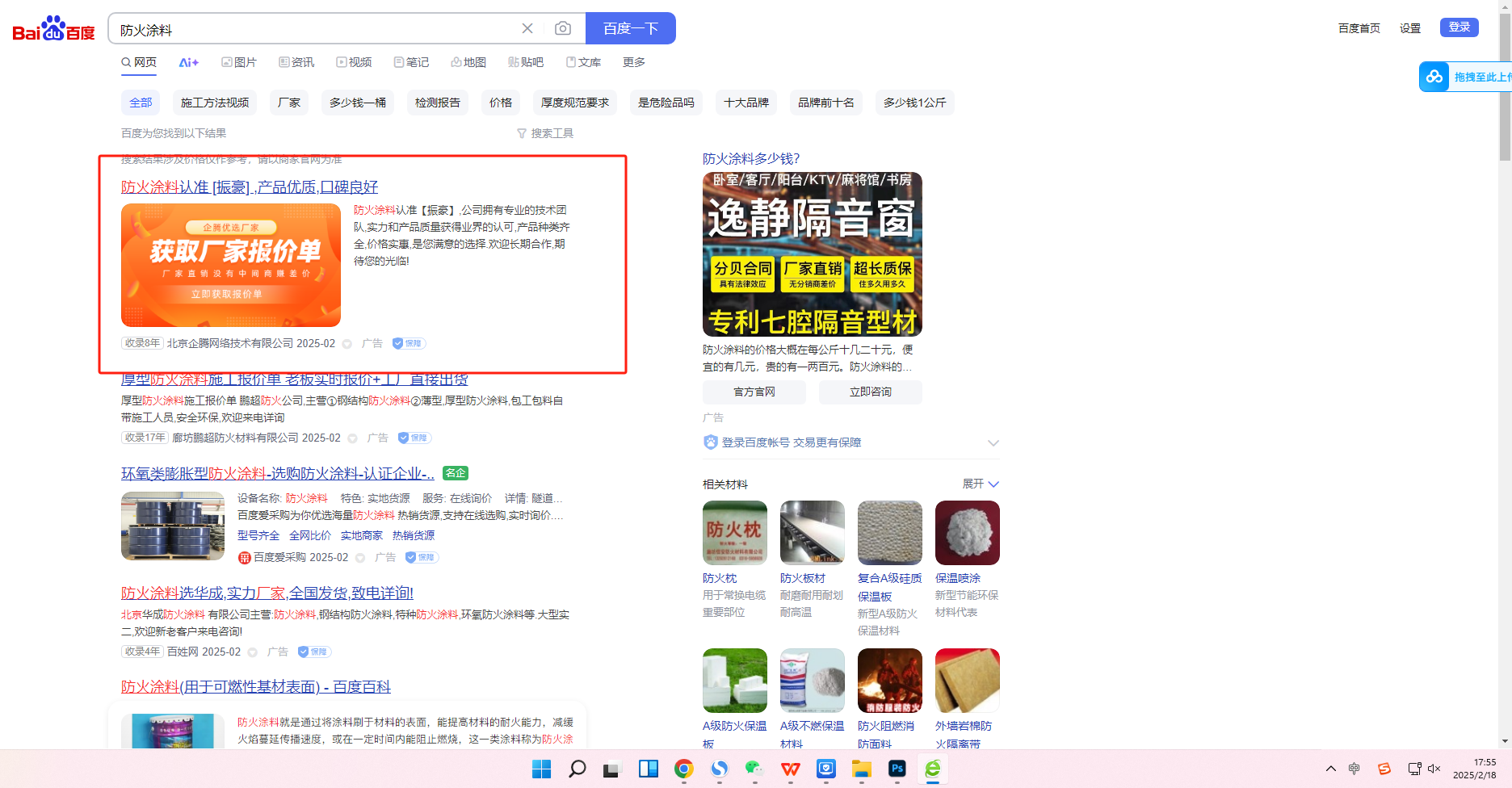Open WPS Office from the taskbar
Image resolution: width=1512 pixels, height=788 pixels.
click(790, 769)
